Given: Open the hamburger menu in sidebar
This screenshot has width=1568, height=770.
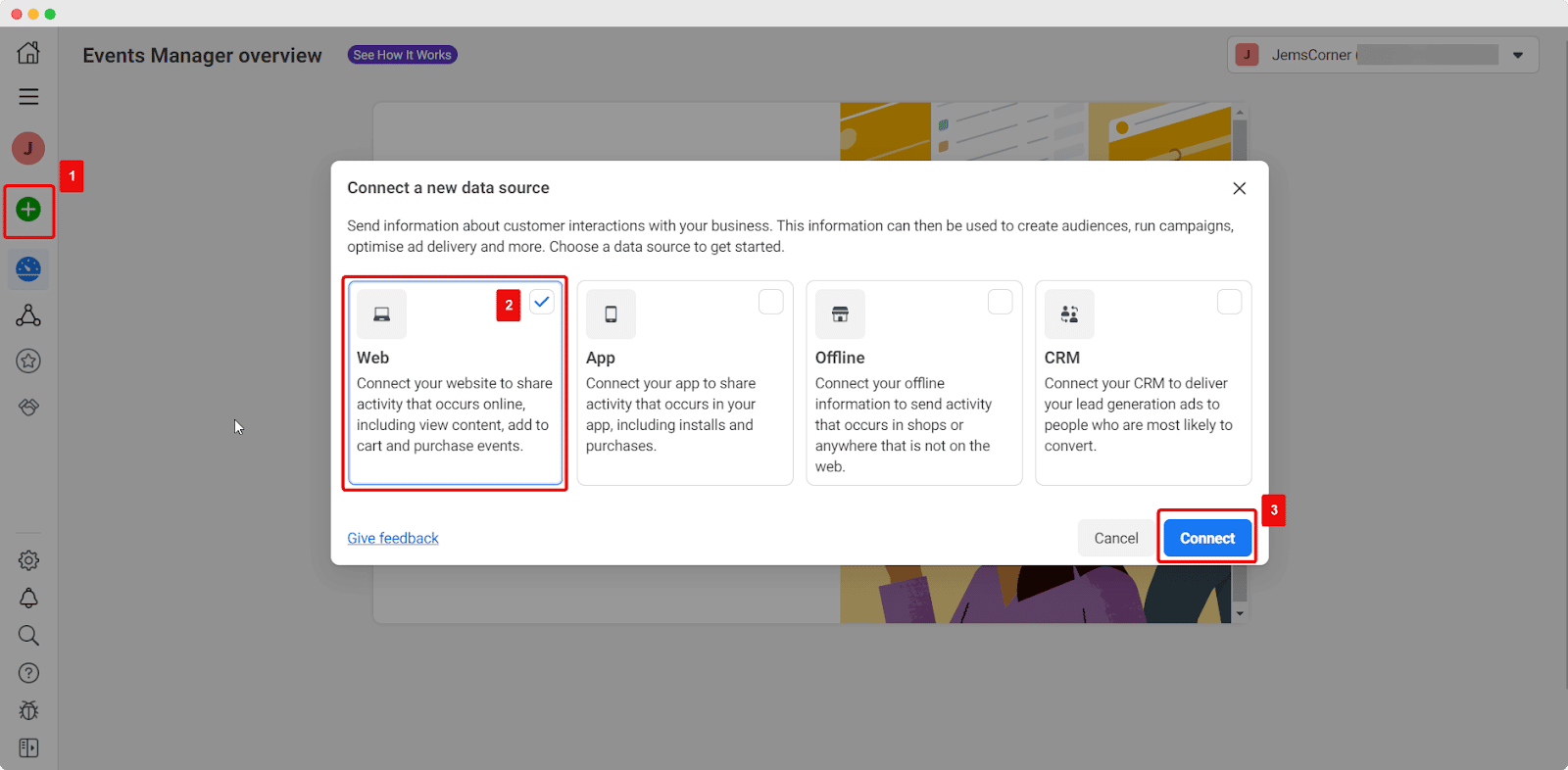Looking at the screenshot, I should coord(28,97).
